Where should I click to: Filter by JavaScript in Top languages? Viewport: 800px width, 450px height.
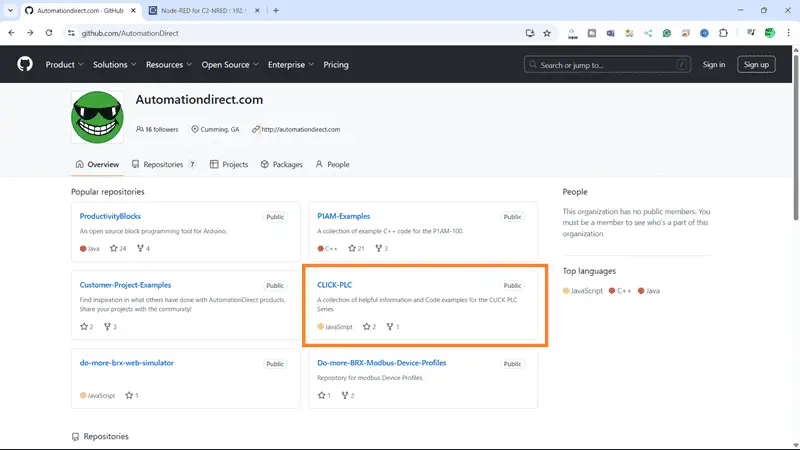(583, 291)
